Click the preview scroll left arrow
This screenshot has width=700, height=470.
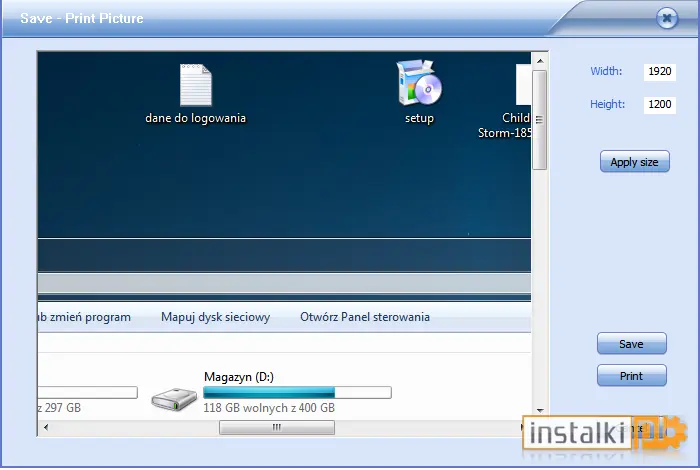pos(46,427)
